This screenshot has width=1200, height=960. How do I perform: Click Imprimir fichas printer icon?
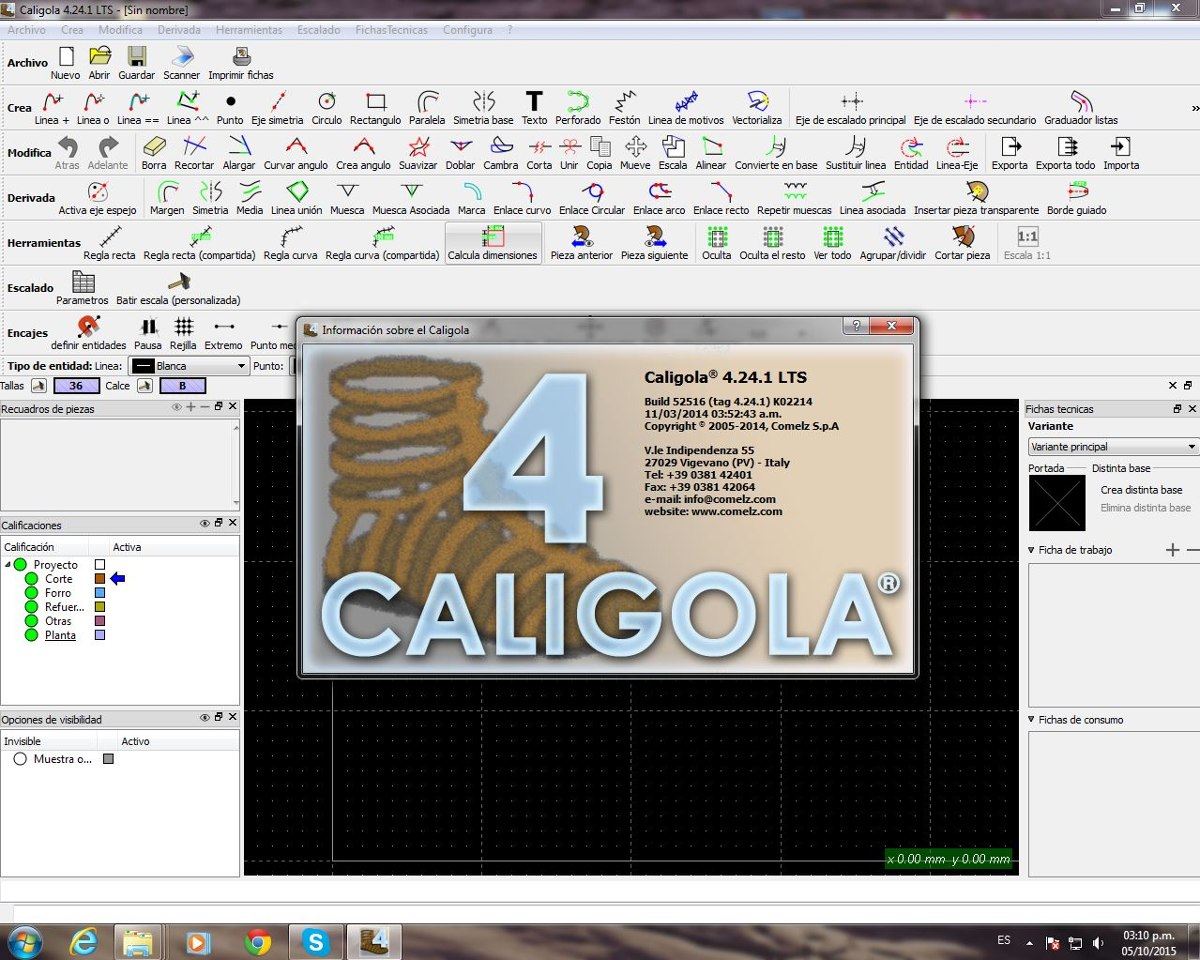point(241,56)
